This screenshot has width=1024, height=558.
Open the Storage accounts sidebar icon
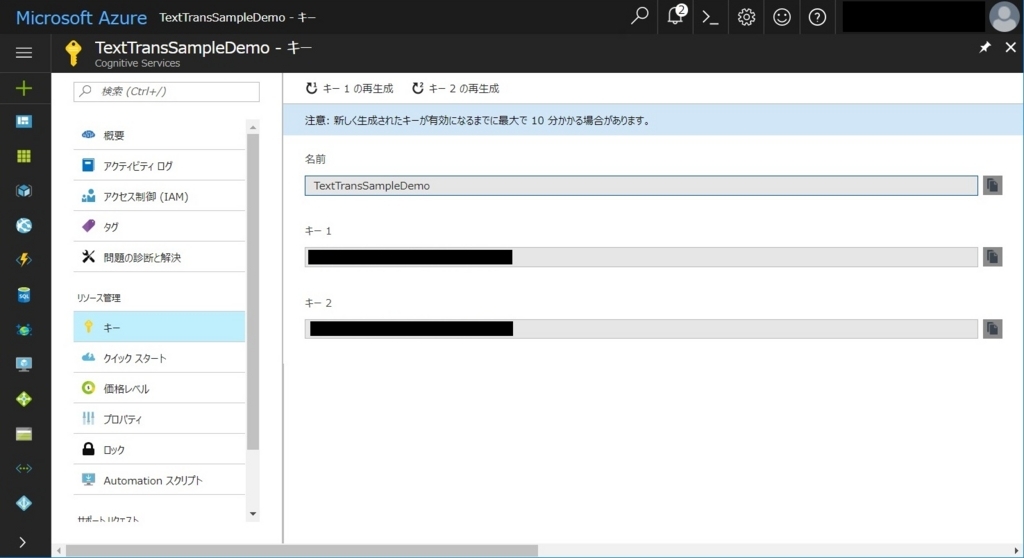click(24, 434)
